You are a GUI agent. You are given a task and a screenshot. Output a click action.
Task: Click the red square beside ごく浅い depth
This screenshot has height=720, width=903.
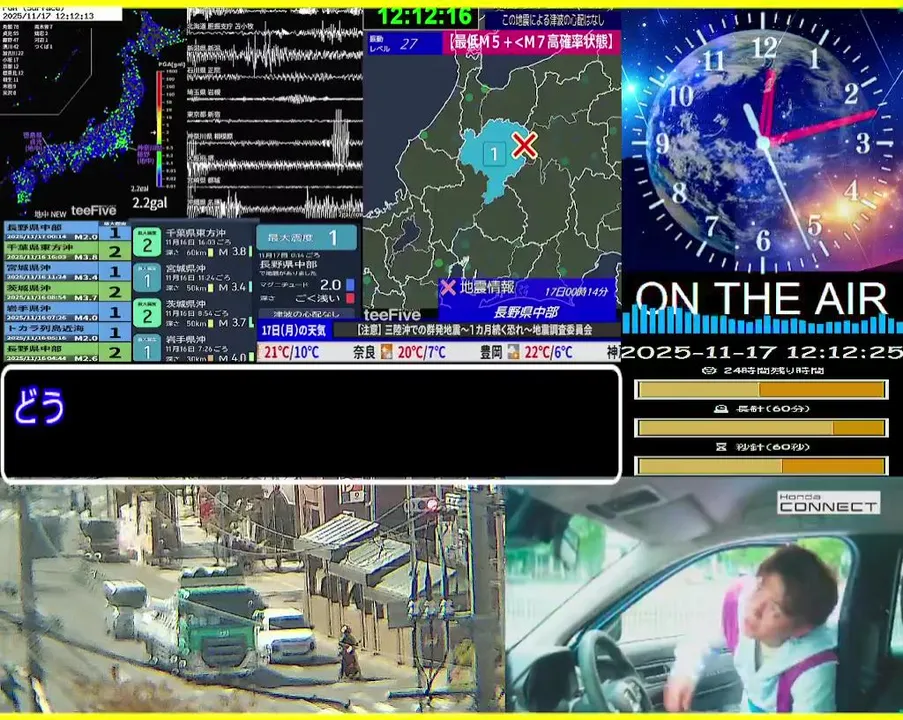(x=350, y=298)
